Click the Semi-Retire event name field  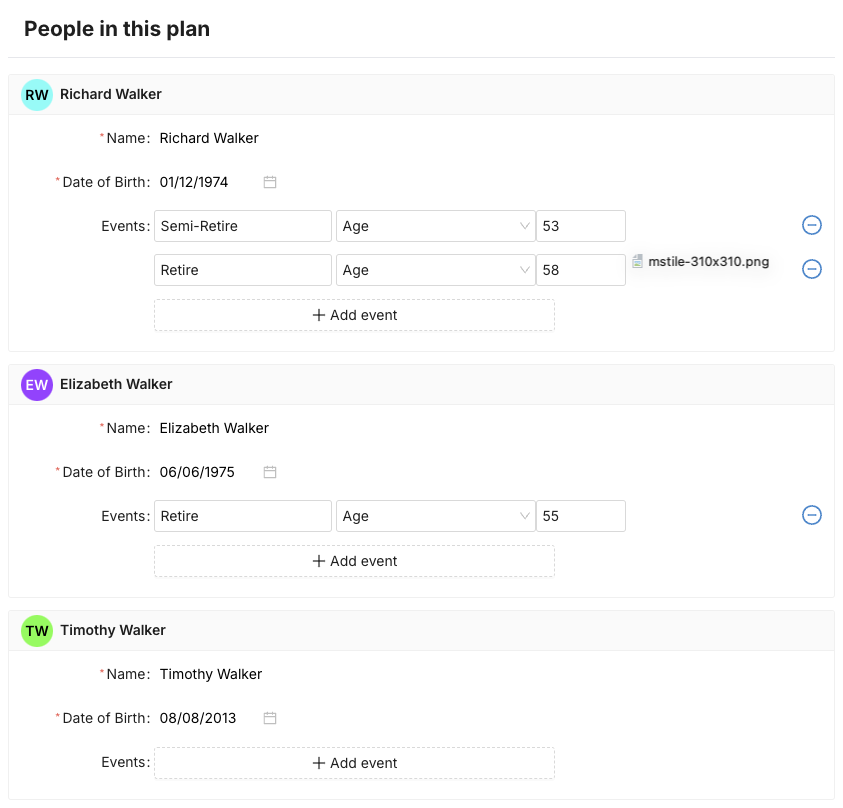[243, 226]
